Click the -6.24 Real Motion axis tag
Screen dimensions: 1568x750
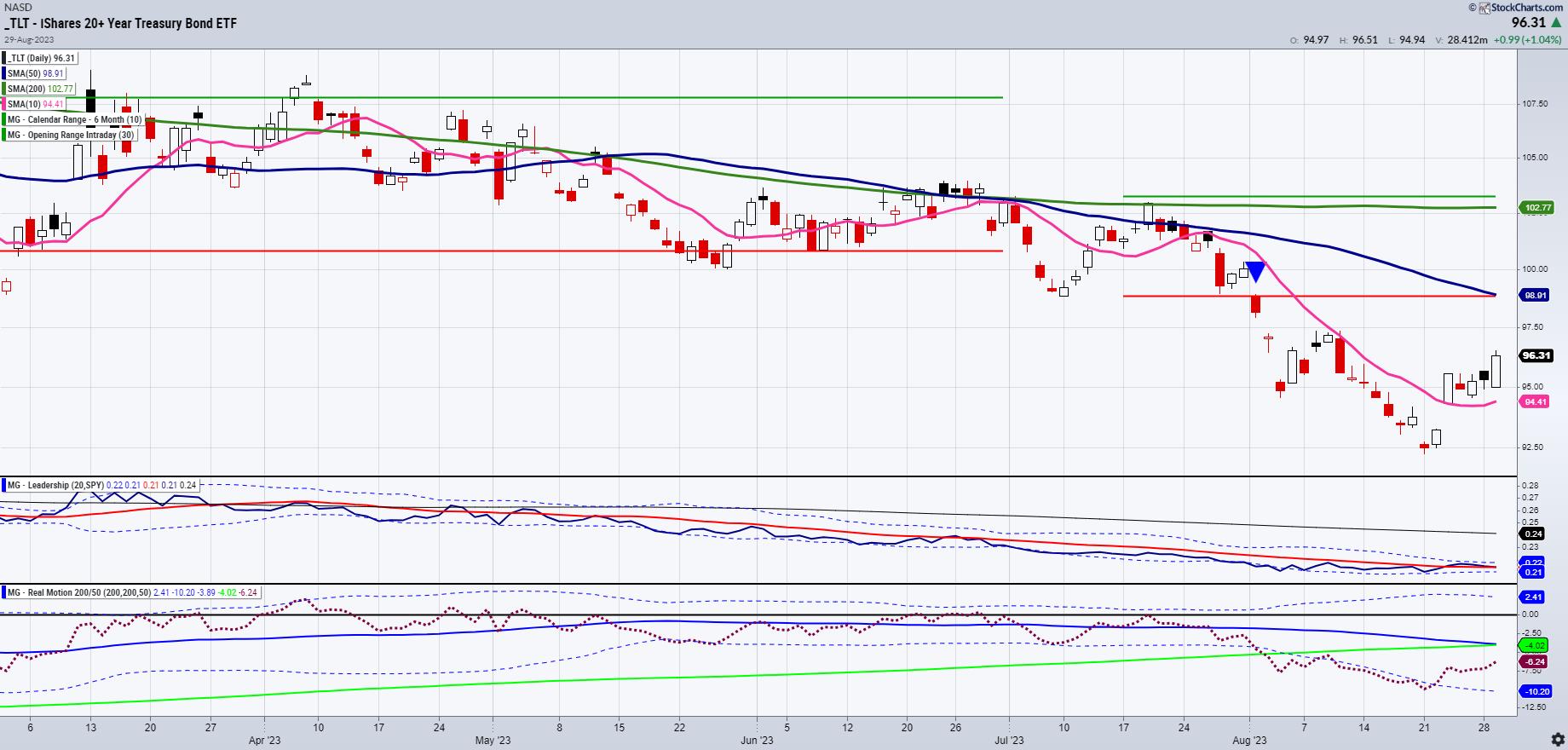[1534, 661]
